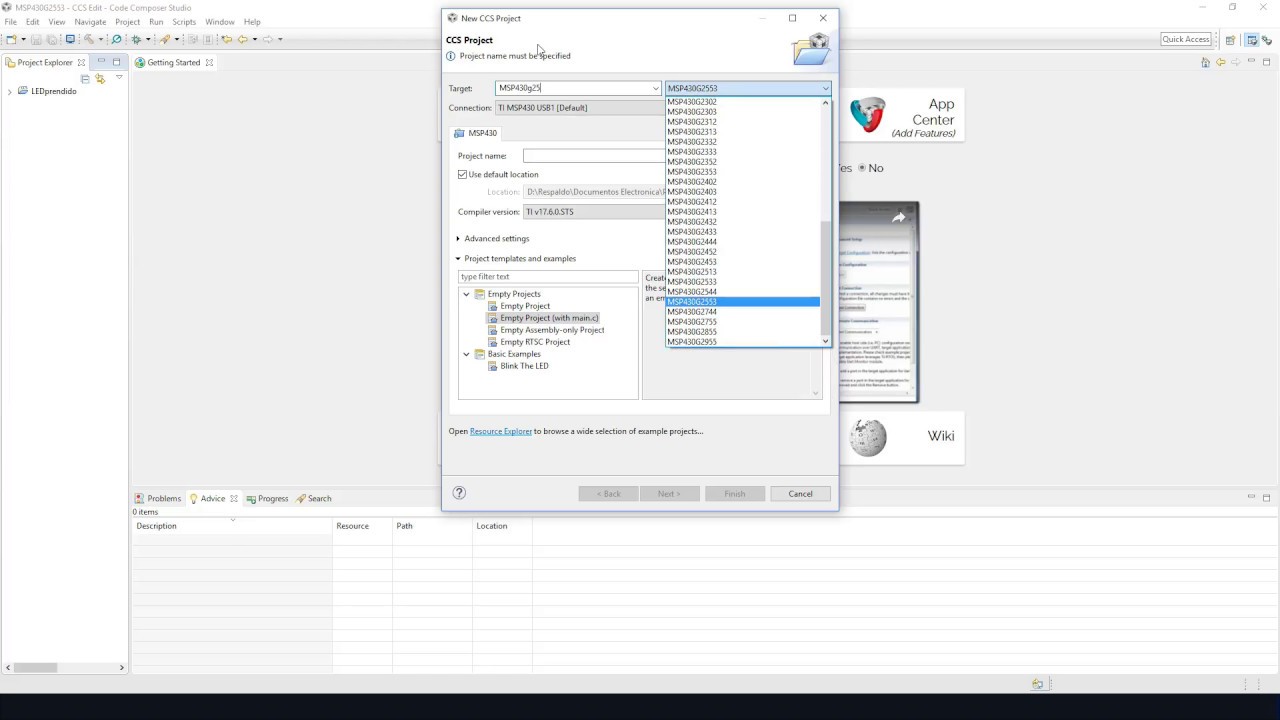Open the Debug toolbar dropdown arrow
Image resolution: width=1280 pixels, height=720 pixels.
[x=148, y=40]
